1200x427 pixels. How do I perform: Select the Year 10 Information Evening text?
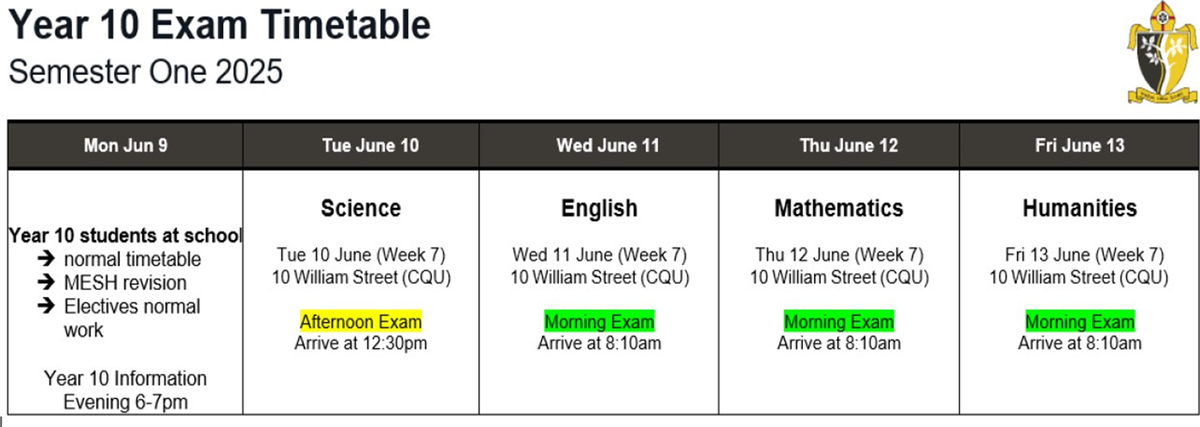click(x=125, y=390)
